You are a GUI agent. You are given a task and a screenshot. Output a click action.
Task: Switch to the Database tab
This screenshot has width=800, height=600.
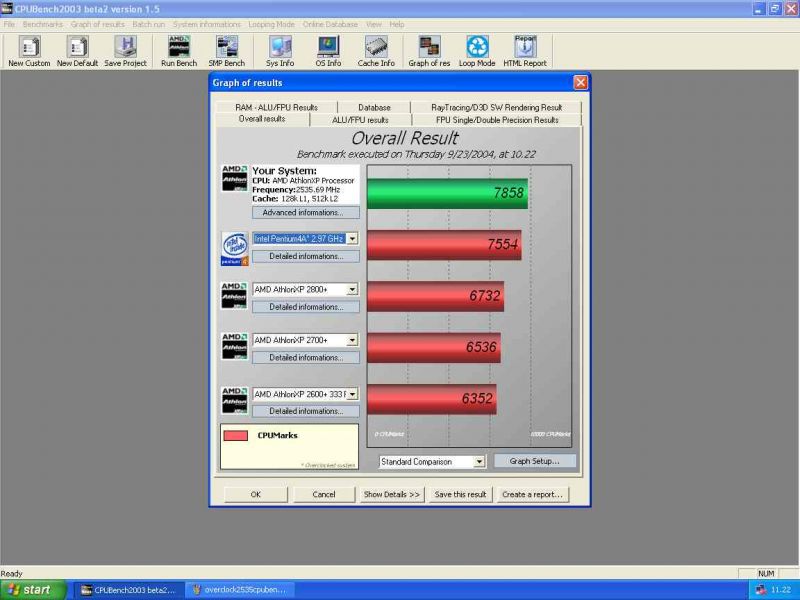point(374,107)
